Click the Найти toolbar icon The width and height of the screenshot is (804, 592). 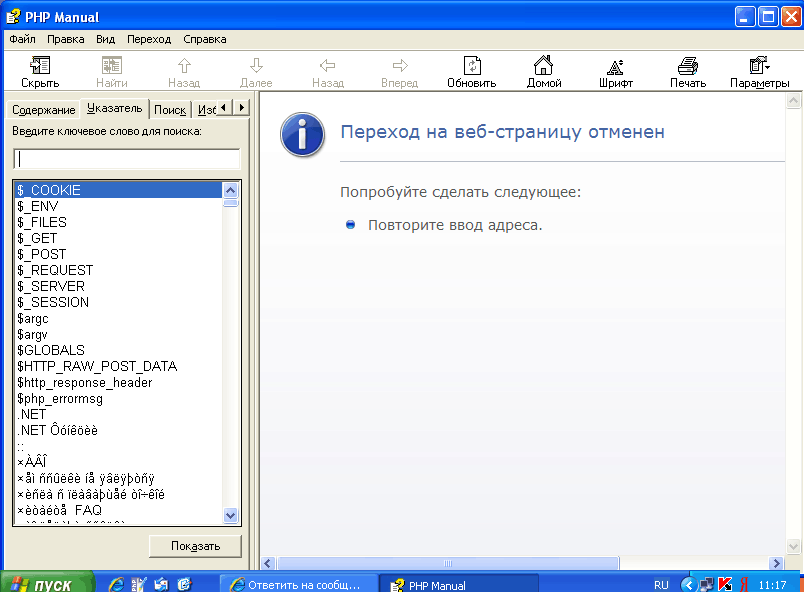click(112, 72)
